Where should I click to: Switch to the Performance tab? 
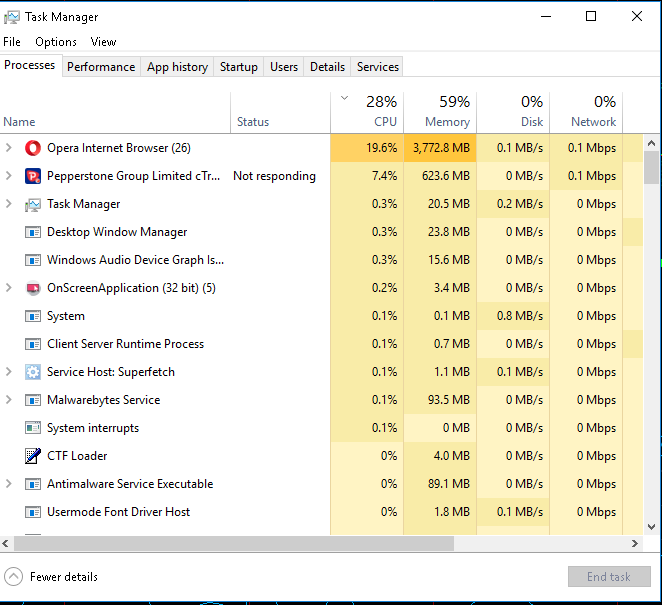(101, 67)
